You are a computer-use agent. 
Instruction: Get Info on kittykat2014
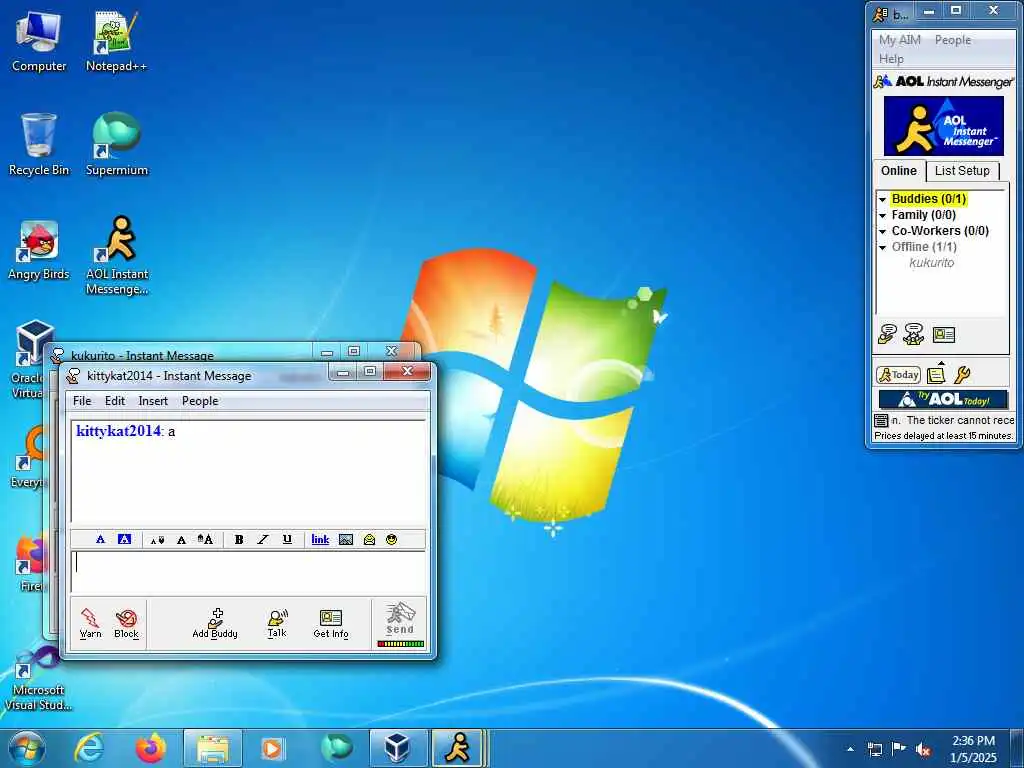coord(331,623)
